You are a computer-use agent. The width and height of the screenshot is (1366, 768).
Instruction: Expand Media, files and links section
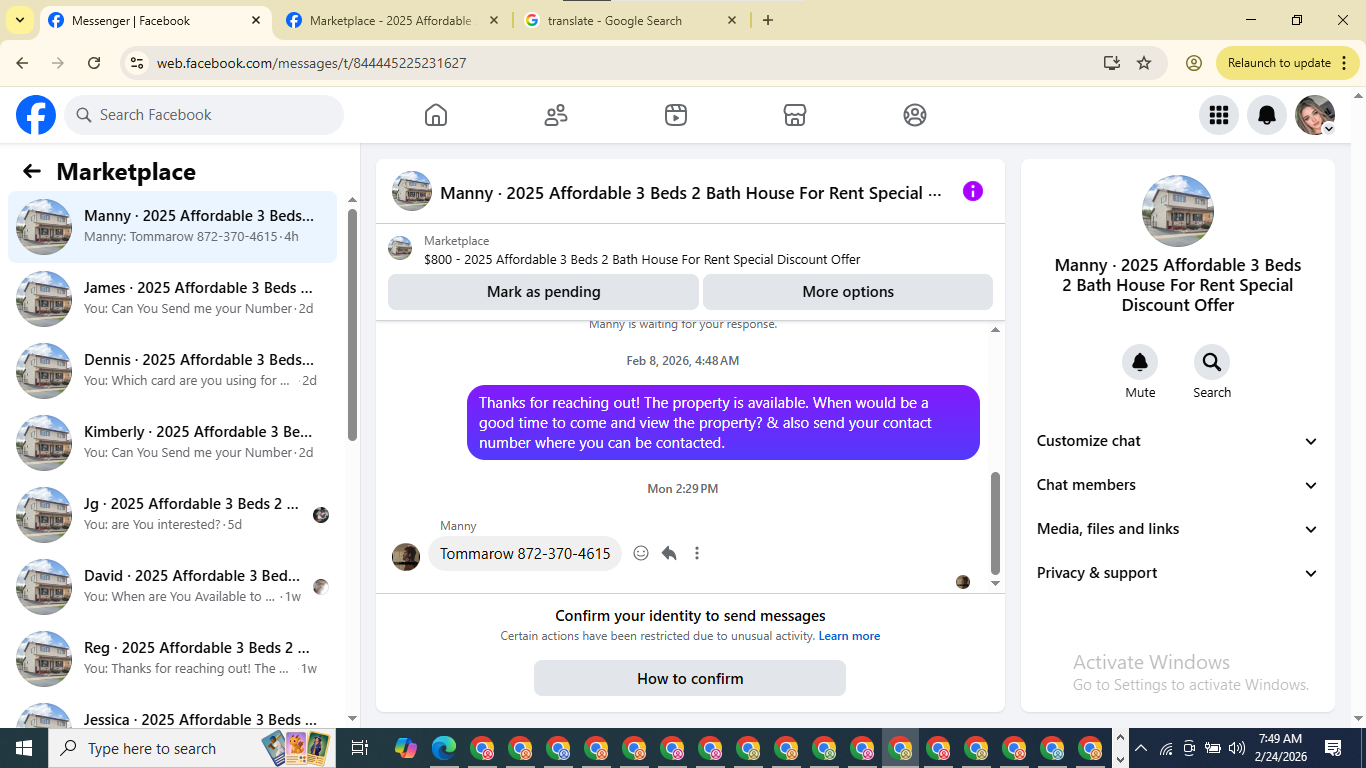pyautogui.click(x=1178, y=529)
